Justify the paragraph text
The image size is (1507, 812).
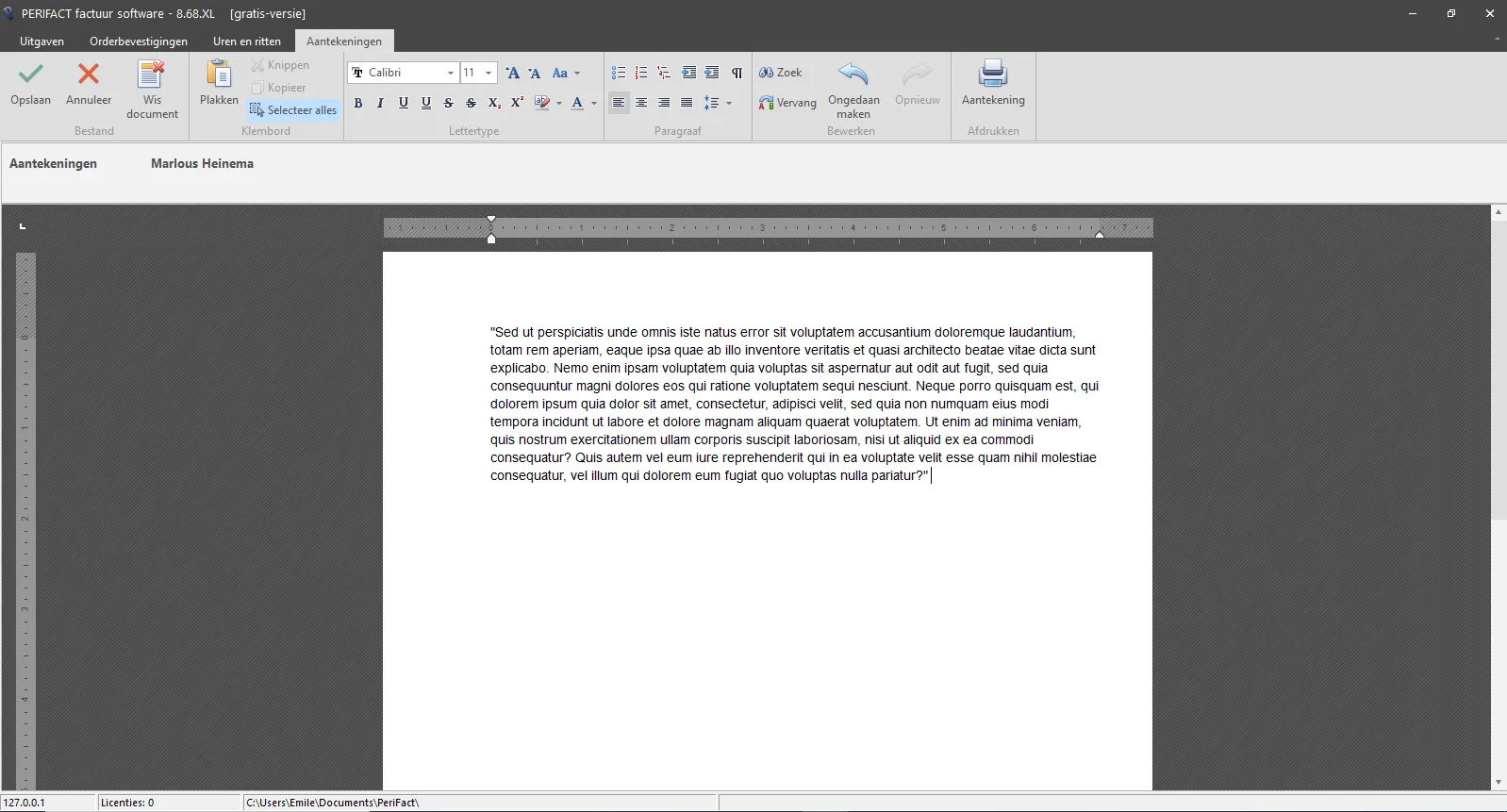click(687, 103)
